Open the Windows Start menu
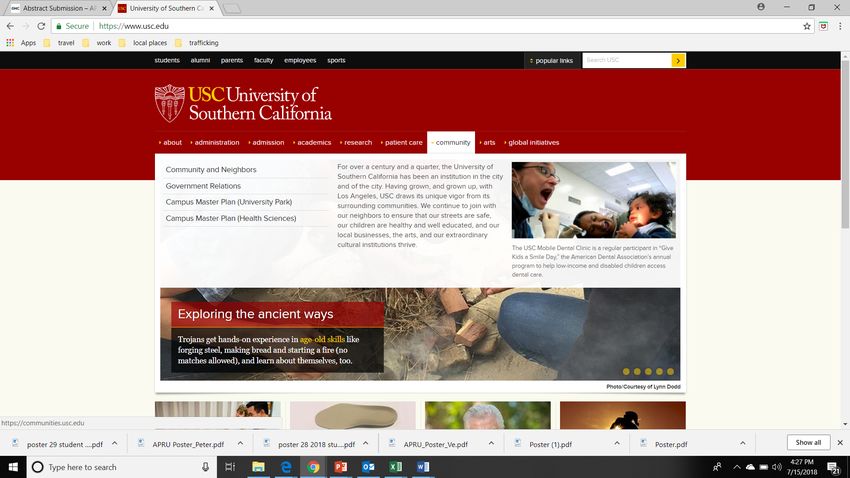This screenshot has height=478, width=850. (13, 467)
